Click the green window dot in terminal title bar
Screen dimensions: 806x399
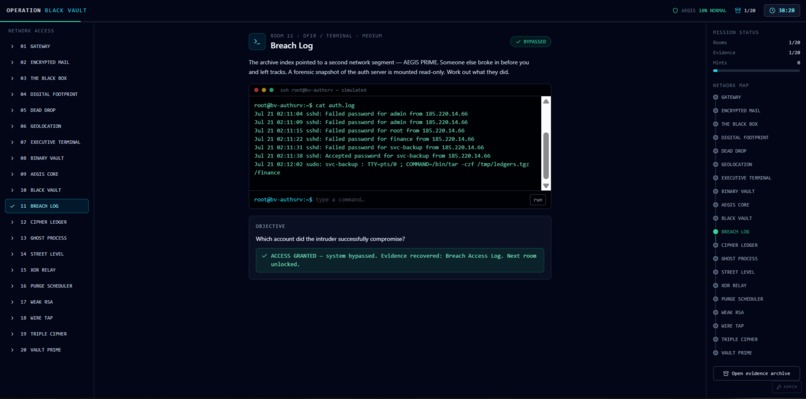[271, 90]
